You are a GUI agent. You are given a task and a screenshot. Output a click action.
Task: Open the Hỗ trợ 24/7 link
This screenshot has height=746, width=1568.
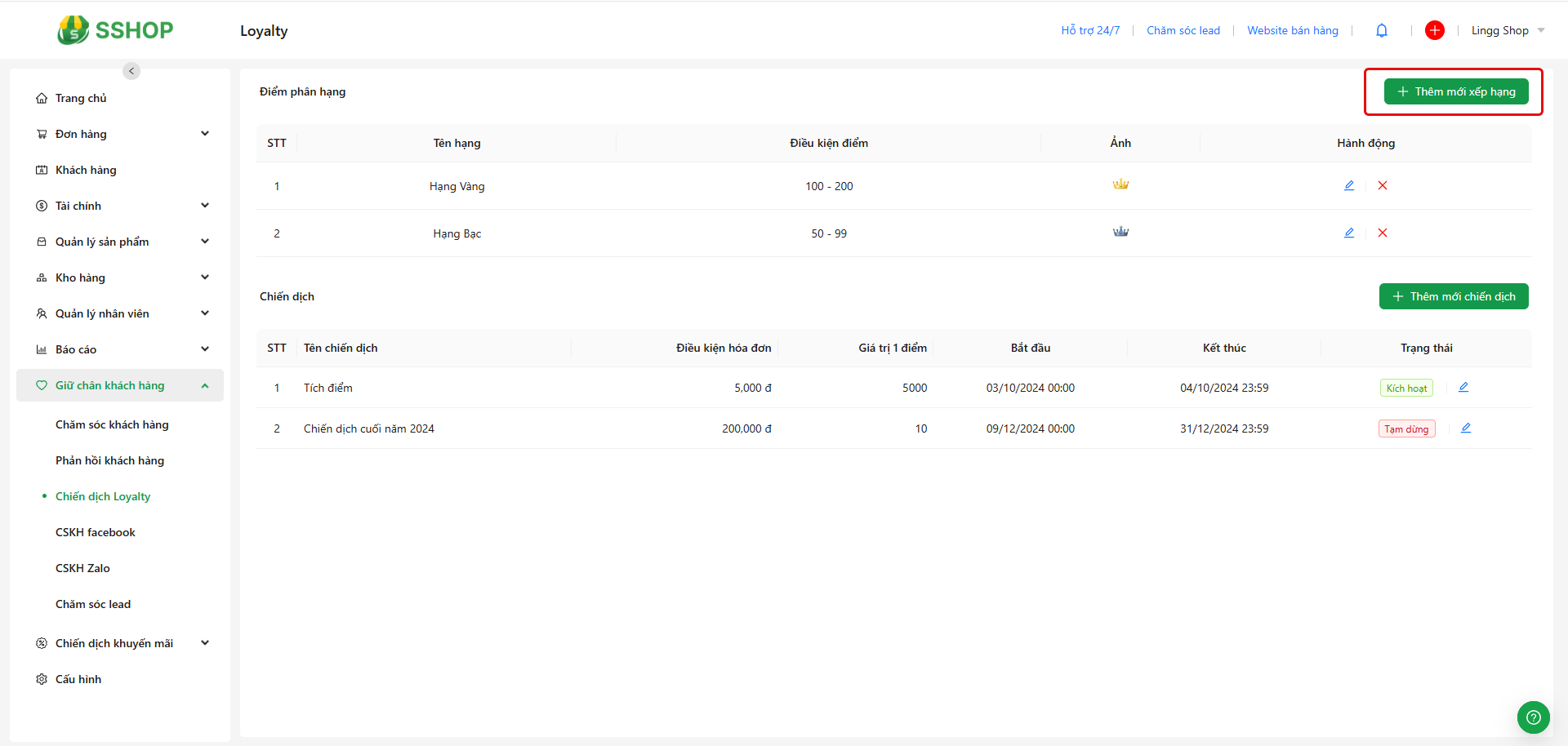click(x=1090, y=31)
